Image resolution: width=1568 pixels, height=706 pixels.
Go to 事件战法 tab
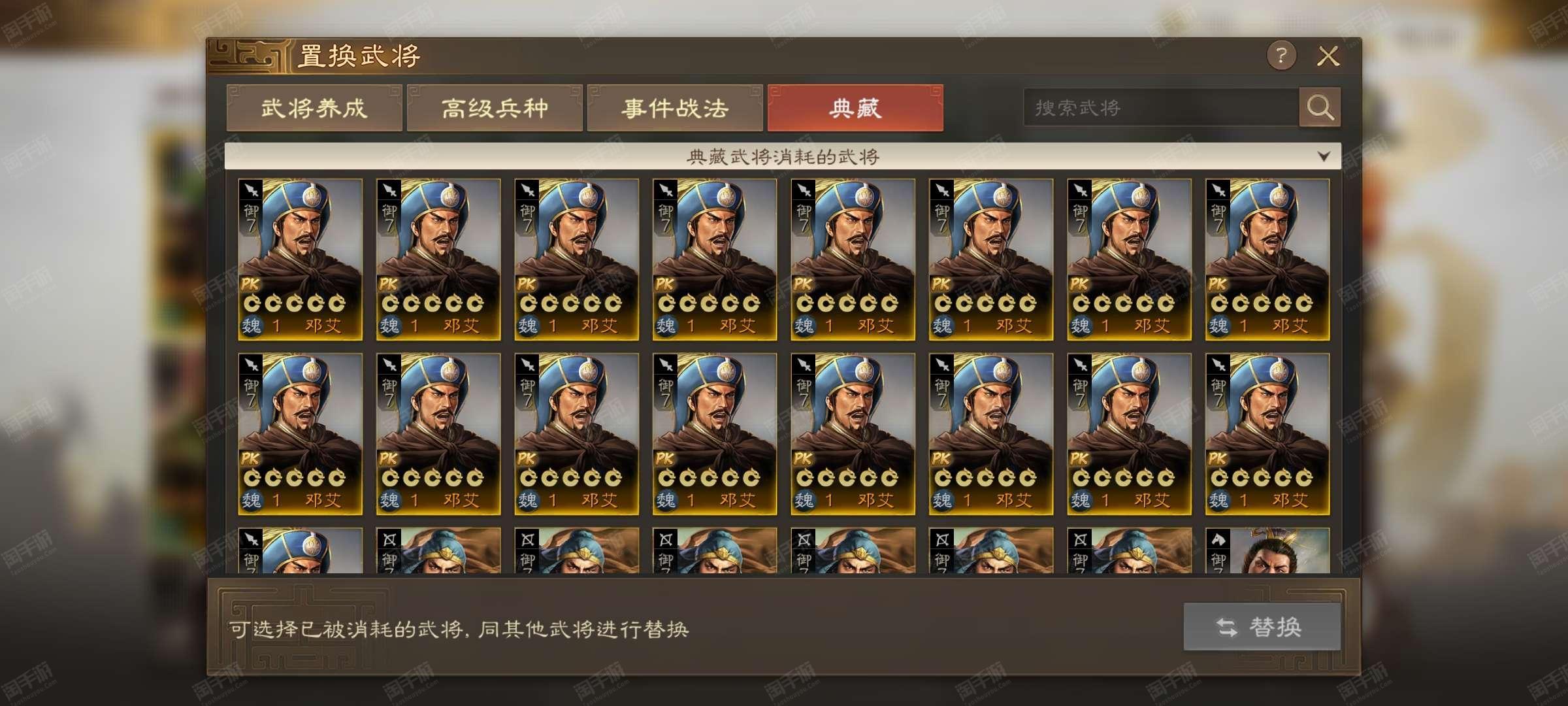click(x=675, y=108)
